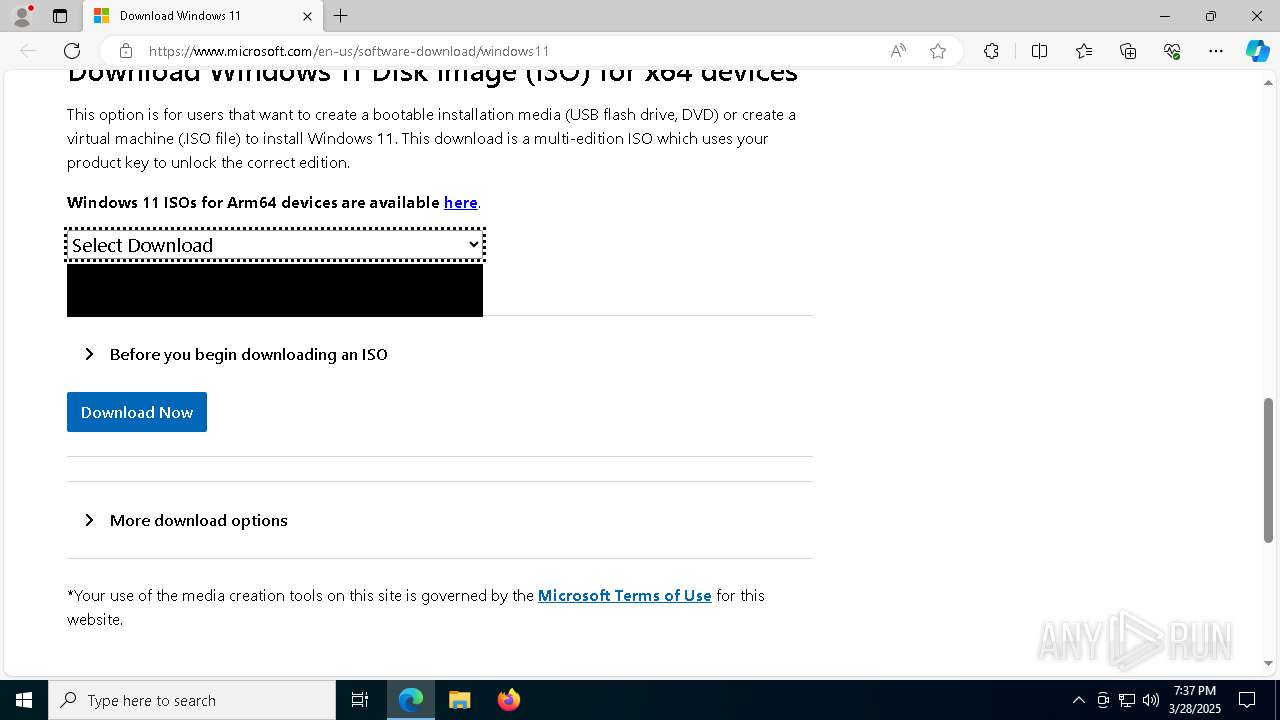Image resolution: width=1280 pixels, height=720 pixels.
Task: Click the address bar URL
Action: (x=349, y=51)
